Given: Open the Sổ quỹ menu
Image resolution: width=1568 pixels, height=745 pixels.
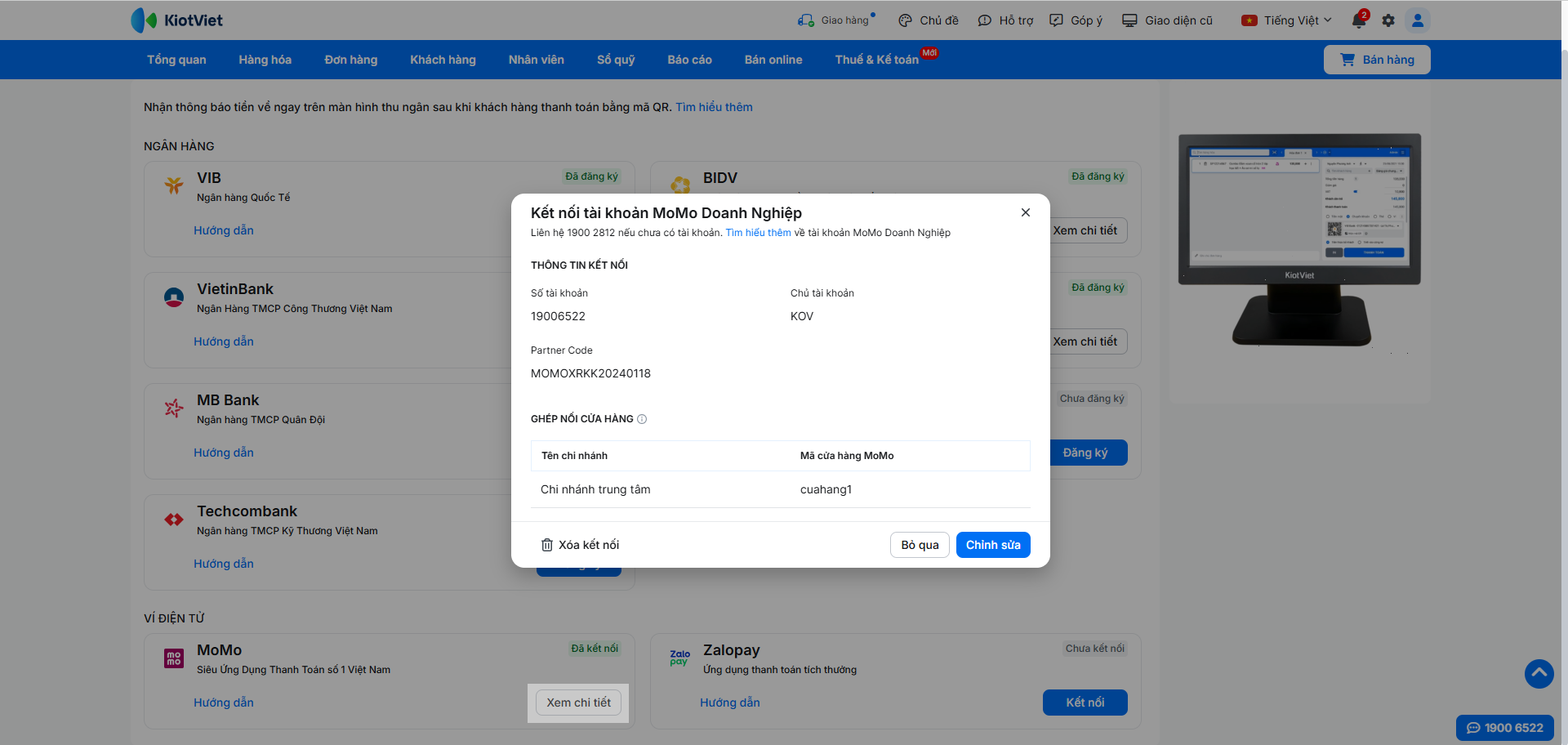Looking at the screenshot, I should 616,60.
